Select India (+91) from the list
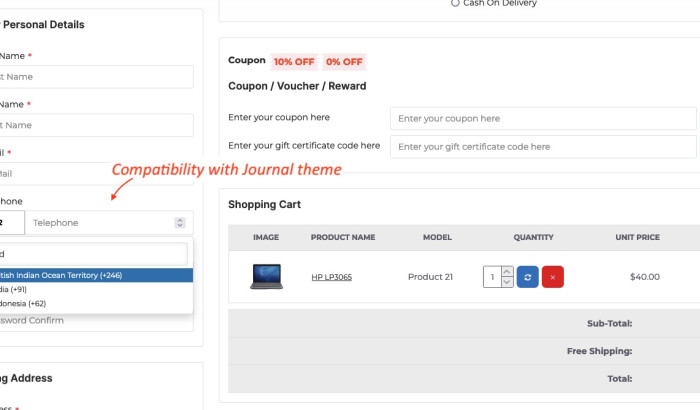This screenshot has width=700, height=410. 96,289
